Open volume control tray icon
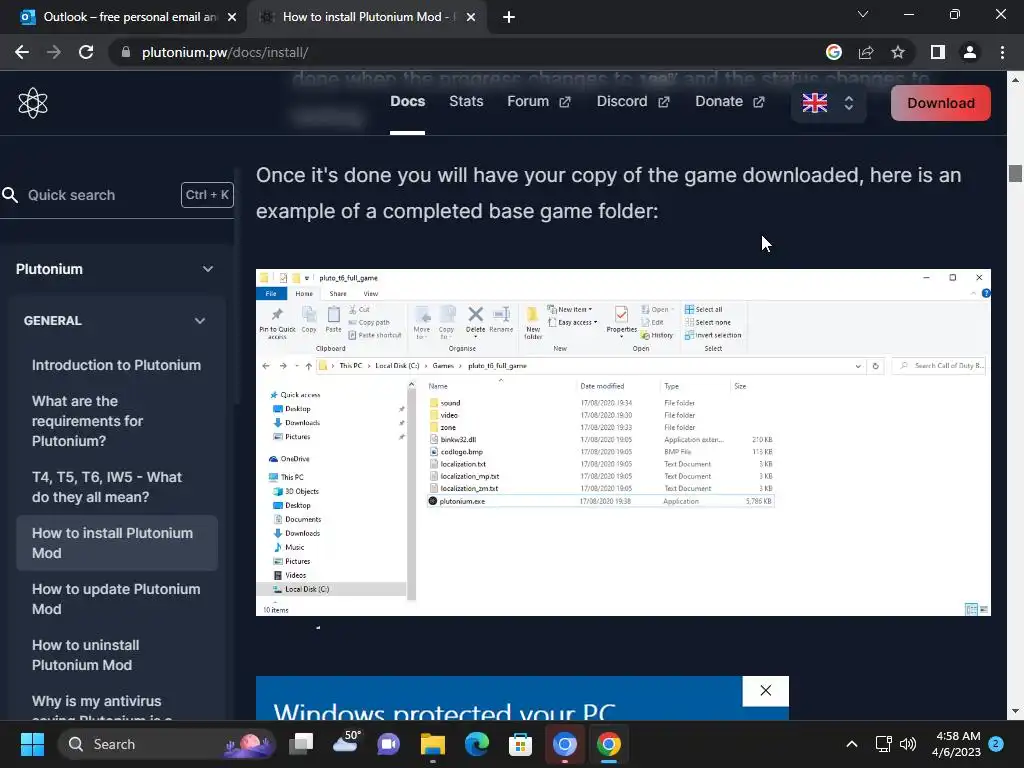This screenshot has width=1024, height=768. pos(908,744)
